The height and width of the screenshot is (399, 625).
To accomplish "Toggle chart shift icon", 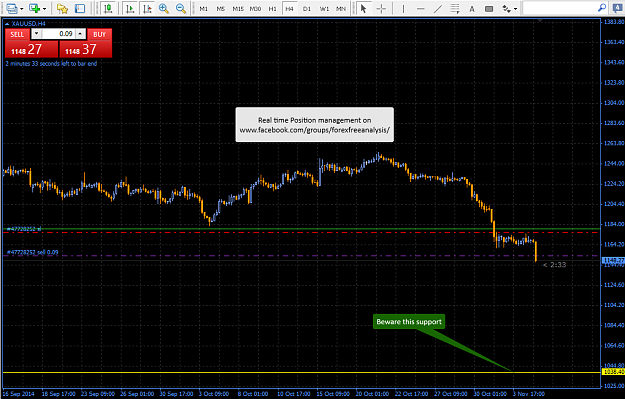I will (x=147, y=8).
